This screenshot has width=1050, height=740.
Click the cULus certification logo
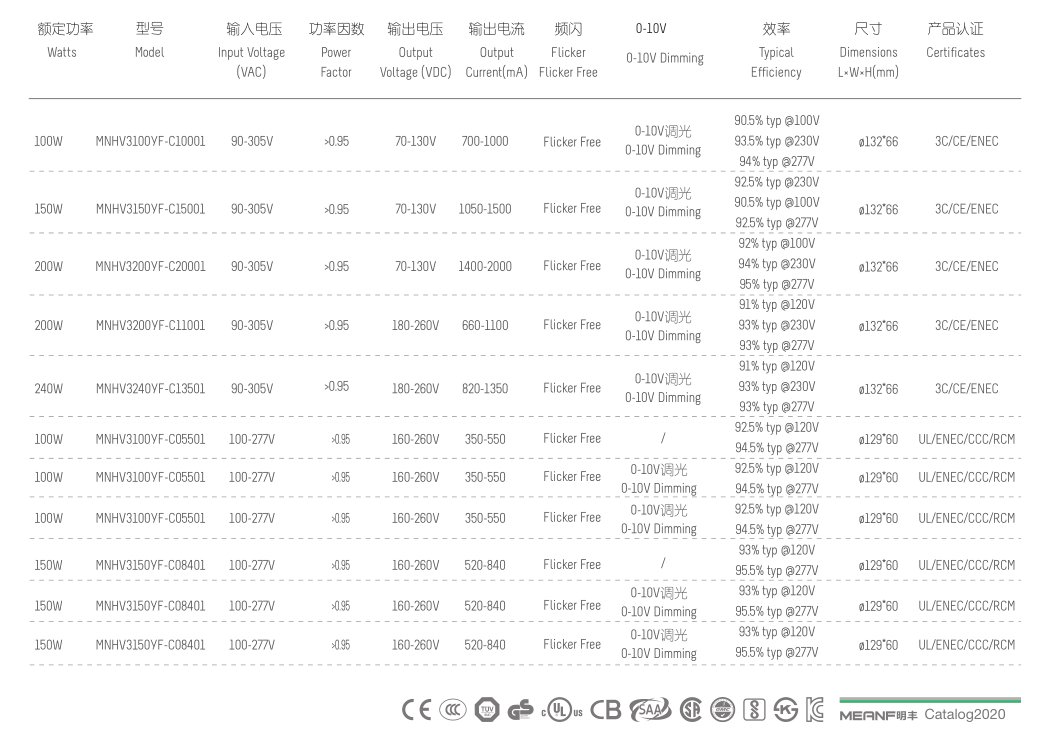click(562, 711)
